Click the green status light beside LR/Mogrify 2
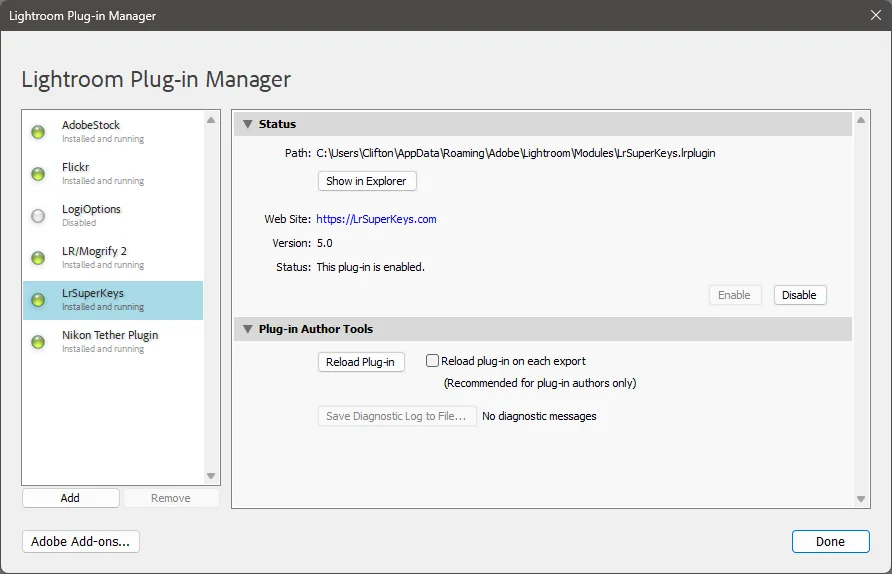Screen dimensions: 892x574 tap(38, 258)
